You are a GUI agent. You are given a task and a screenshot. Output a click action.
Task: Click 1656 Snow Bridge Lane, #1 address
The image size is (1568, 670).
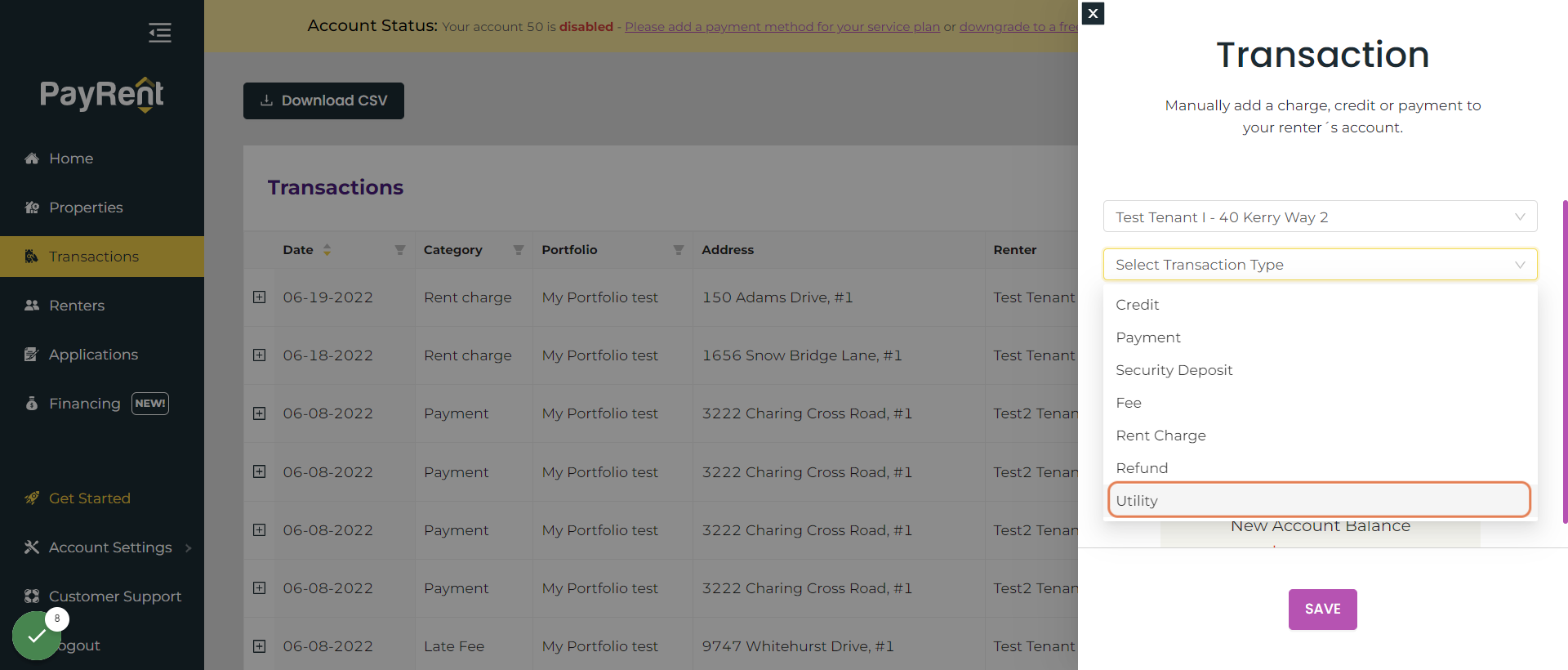(802, 355)
